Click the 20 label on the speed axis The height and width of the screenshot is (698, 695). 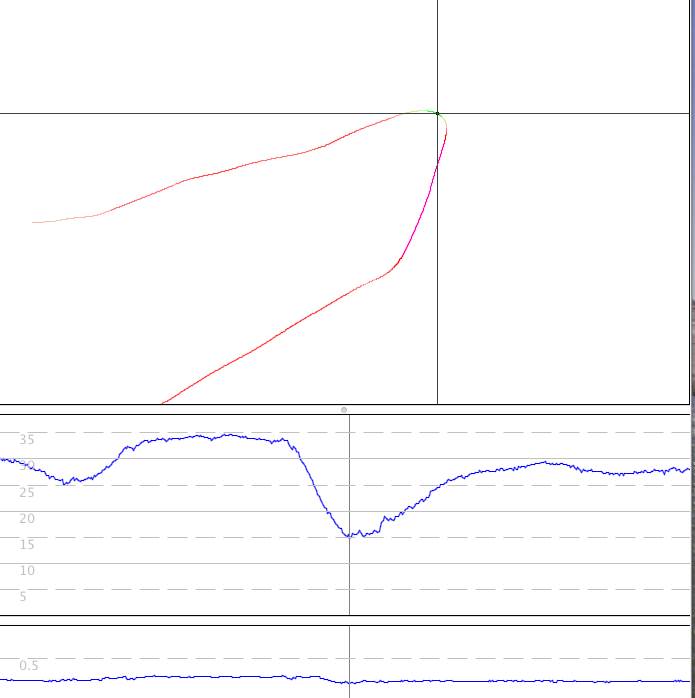[27, 518]
